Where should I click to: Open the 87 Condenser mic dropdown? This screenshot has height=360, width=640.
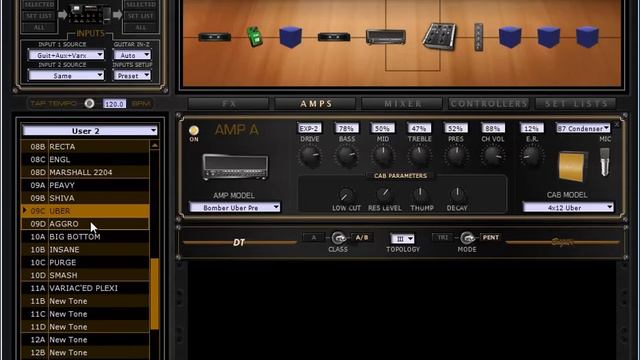tap(583, 128)
